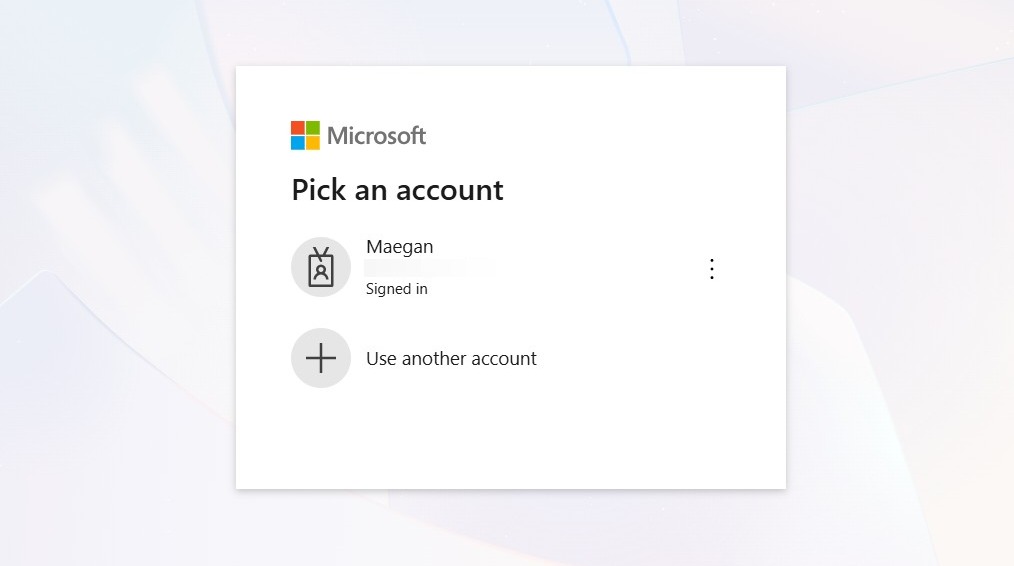Image resolution: width=1014 pixels, height=566 pixels.
Task: Click the plus circle icon
Action: click(321, 358)
